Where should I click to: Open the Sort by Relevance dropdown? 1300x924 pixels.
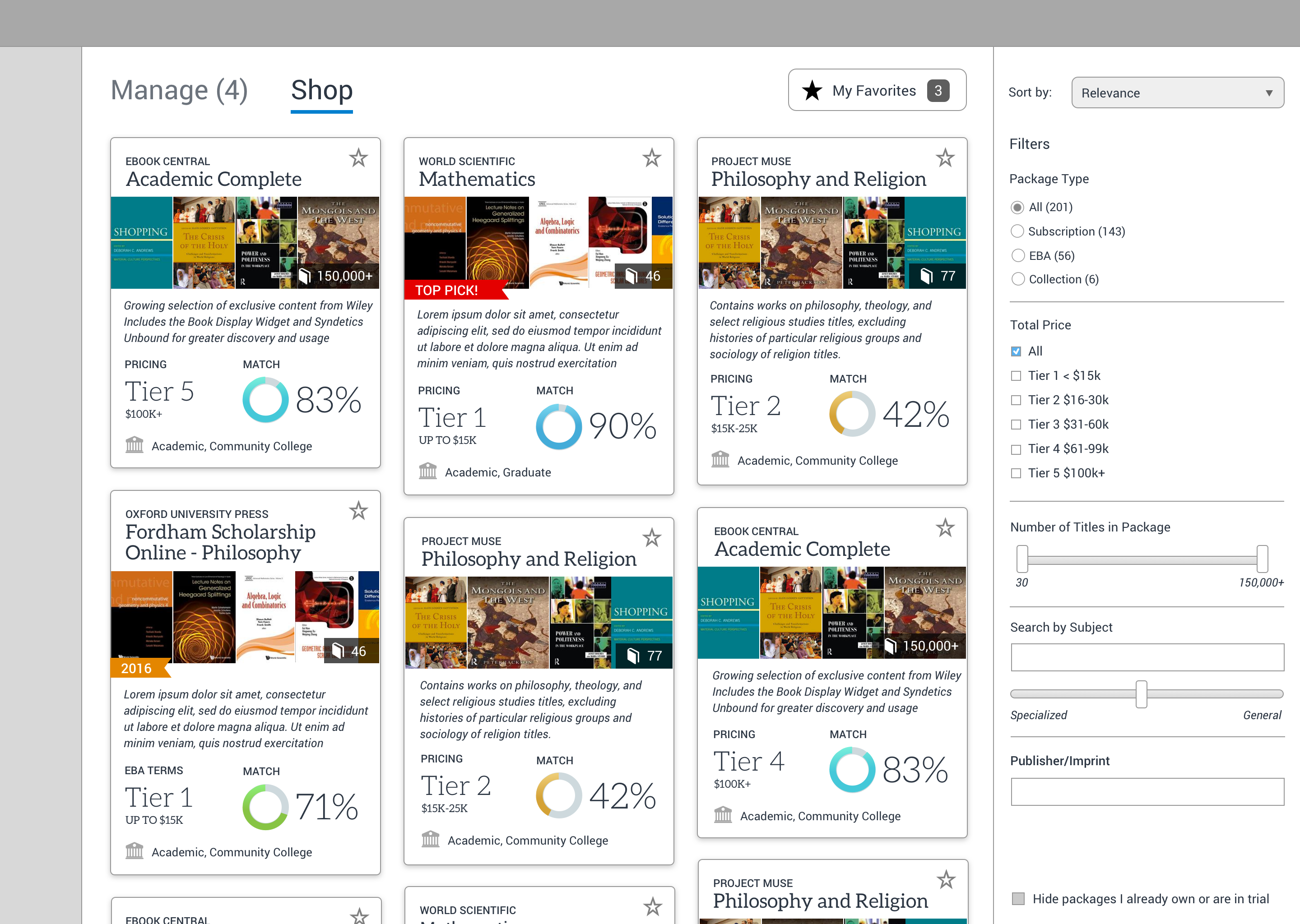tap(1177, 93)
